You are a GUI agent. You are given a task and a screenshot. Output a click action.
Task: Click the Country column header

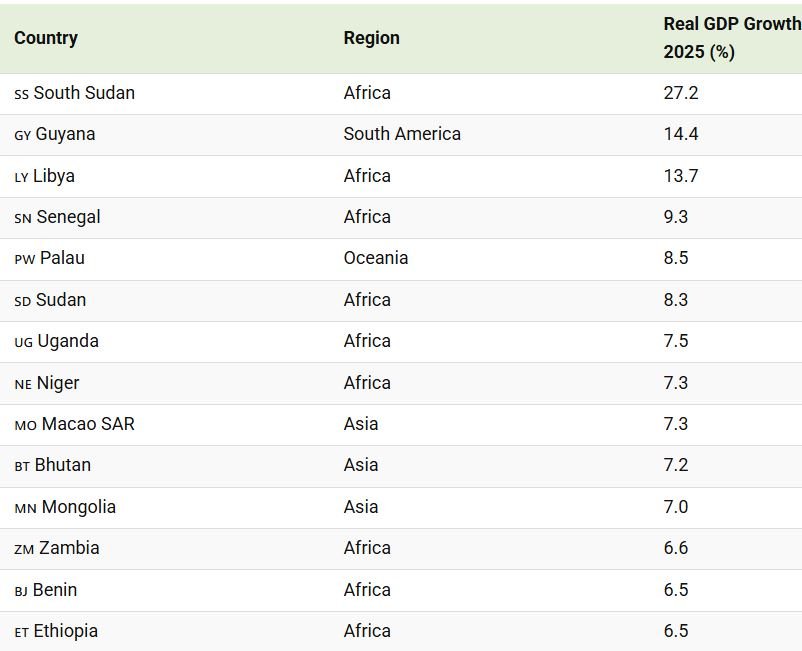[46, 38]
